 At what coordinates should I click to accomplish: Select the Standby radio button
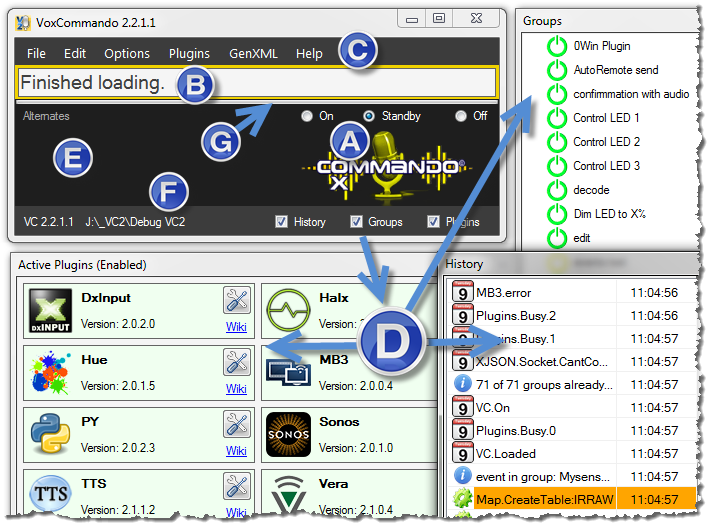369,116
